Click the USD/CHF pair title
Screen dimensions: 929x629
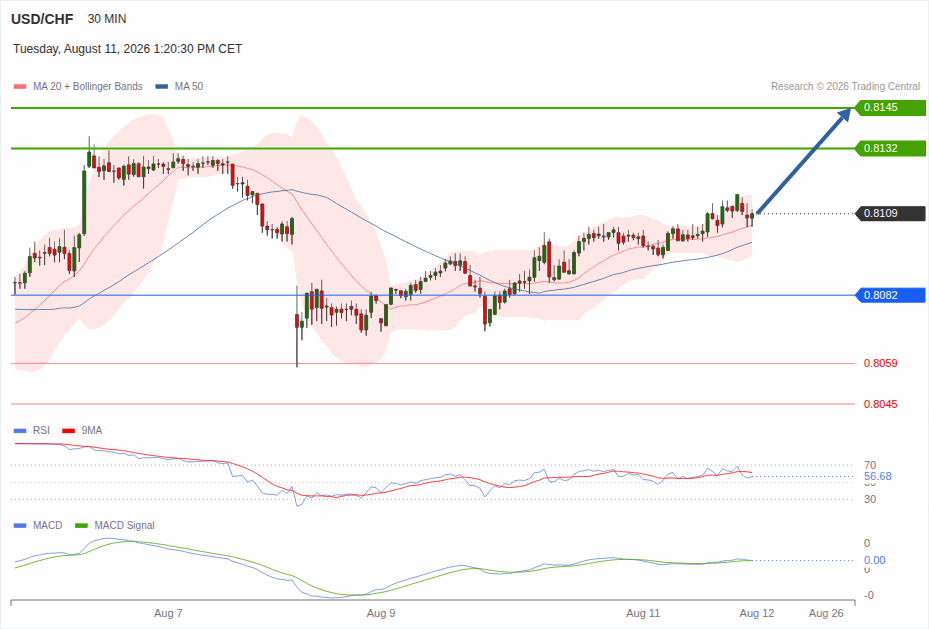click(42, 19)
